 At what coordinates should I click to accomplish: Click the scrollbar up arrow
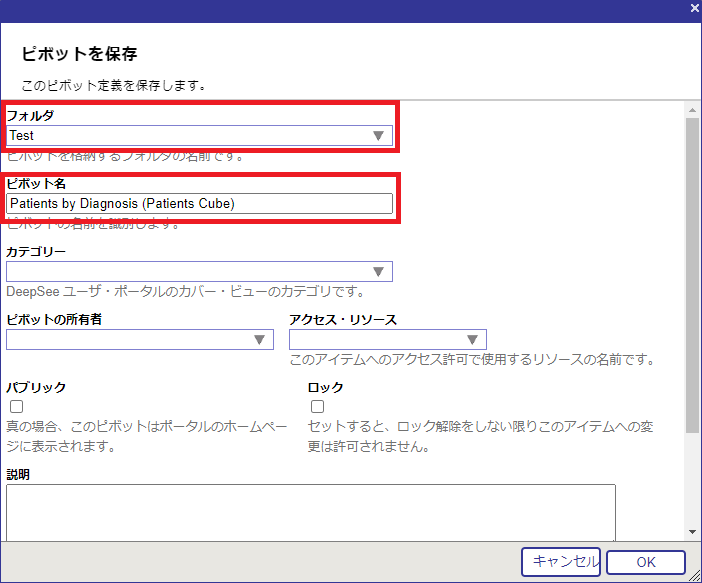[692, 109]
